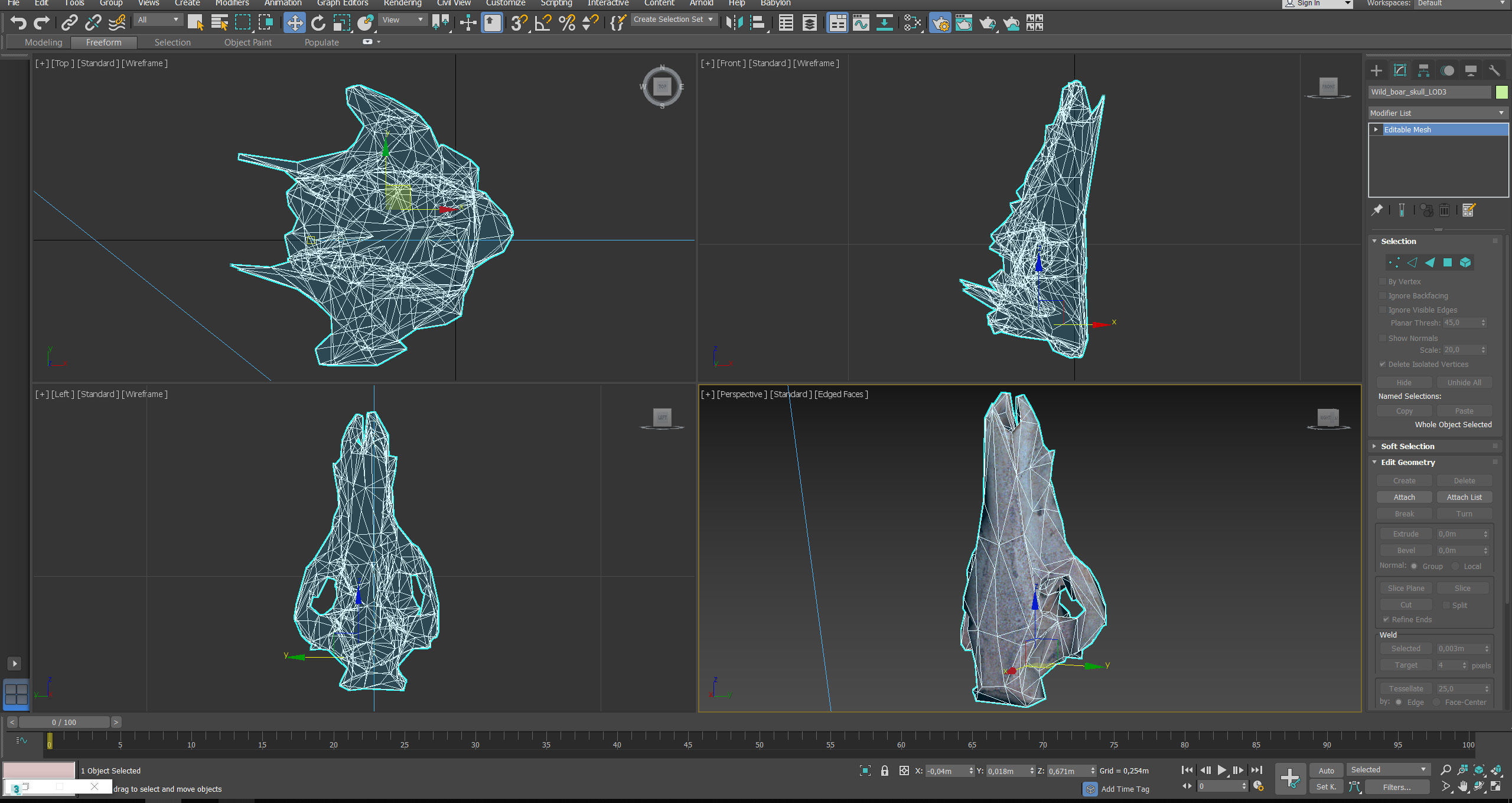Click the object color swatch

tap(1501, 92)
